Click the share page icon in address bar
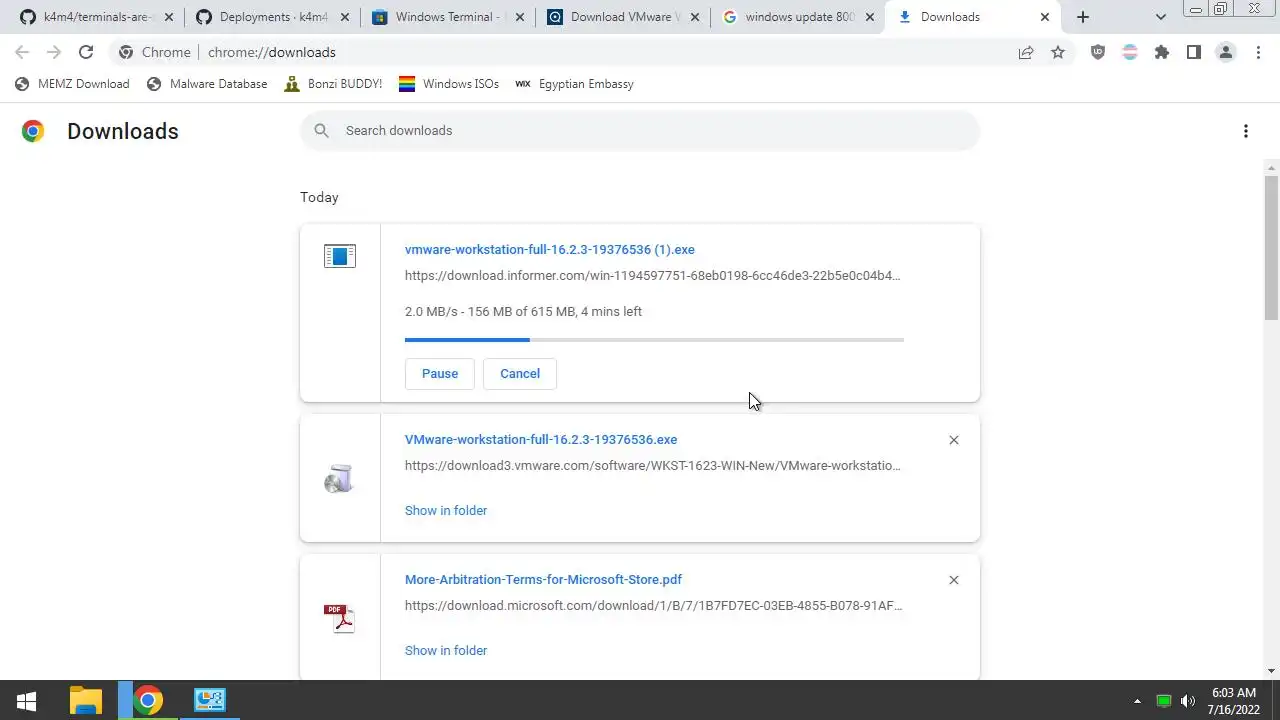Viewport: 1280px width, 720px height. 1026,52
